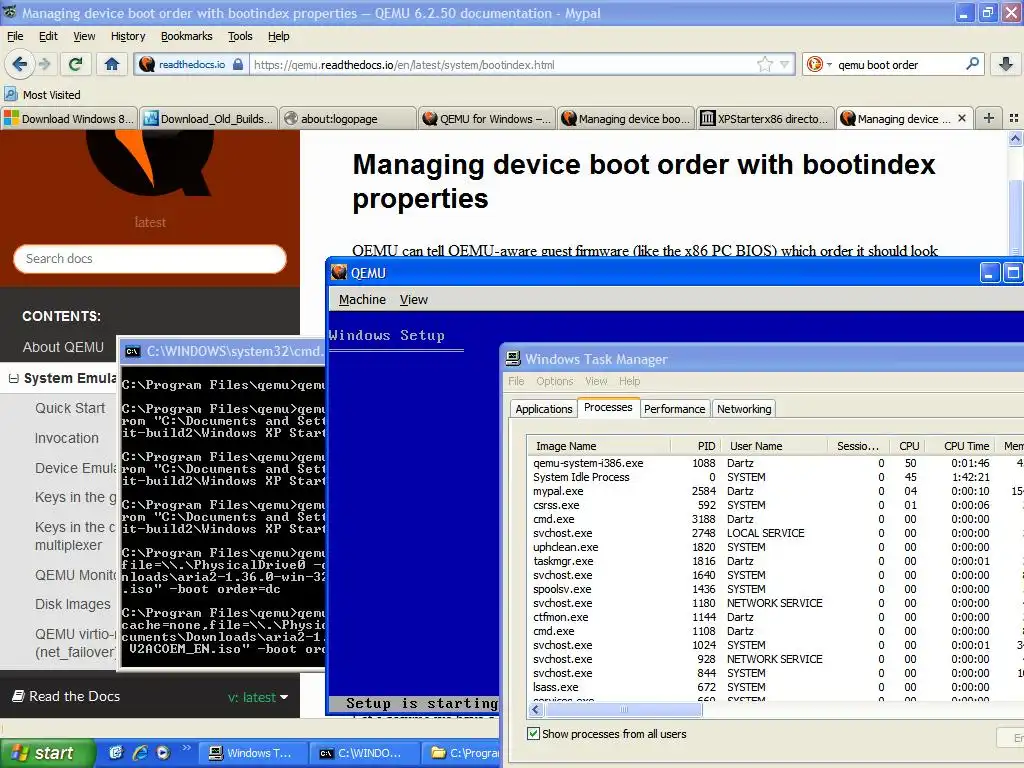The image size is (1024, 768).
Task: Open the Quick Start docs link
Action: click(x=70, y=408)
